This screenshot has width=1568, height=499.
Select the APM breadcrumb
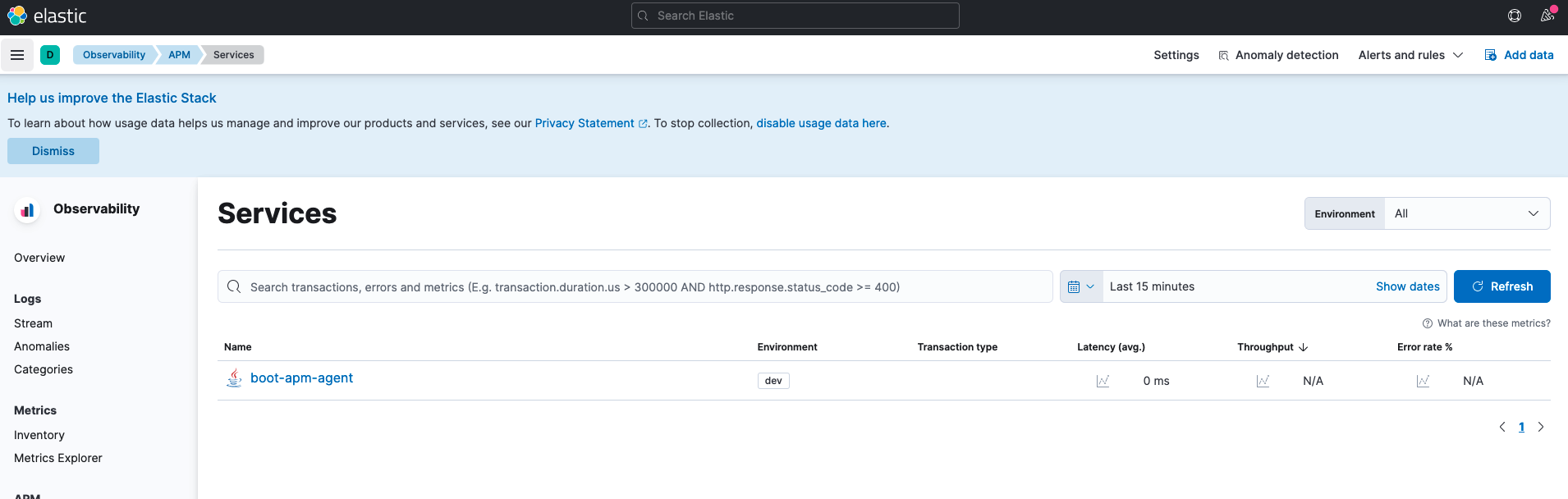[x=179, y=55]
